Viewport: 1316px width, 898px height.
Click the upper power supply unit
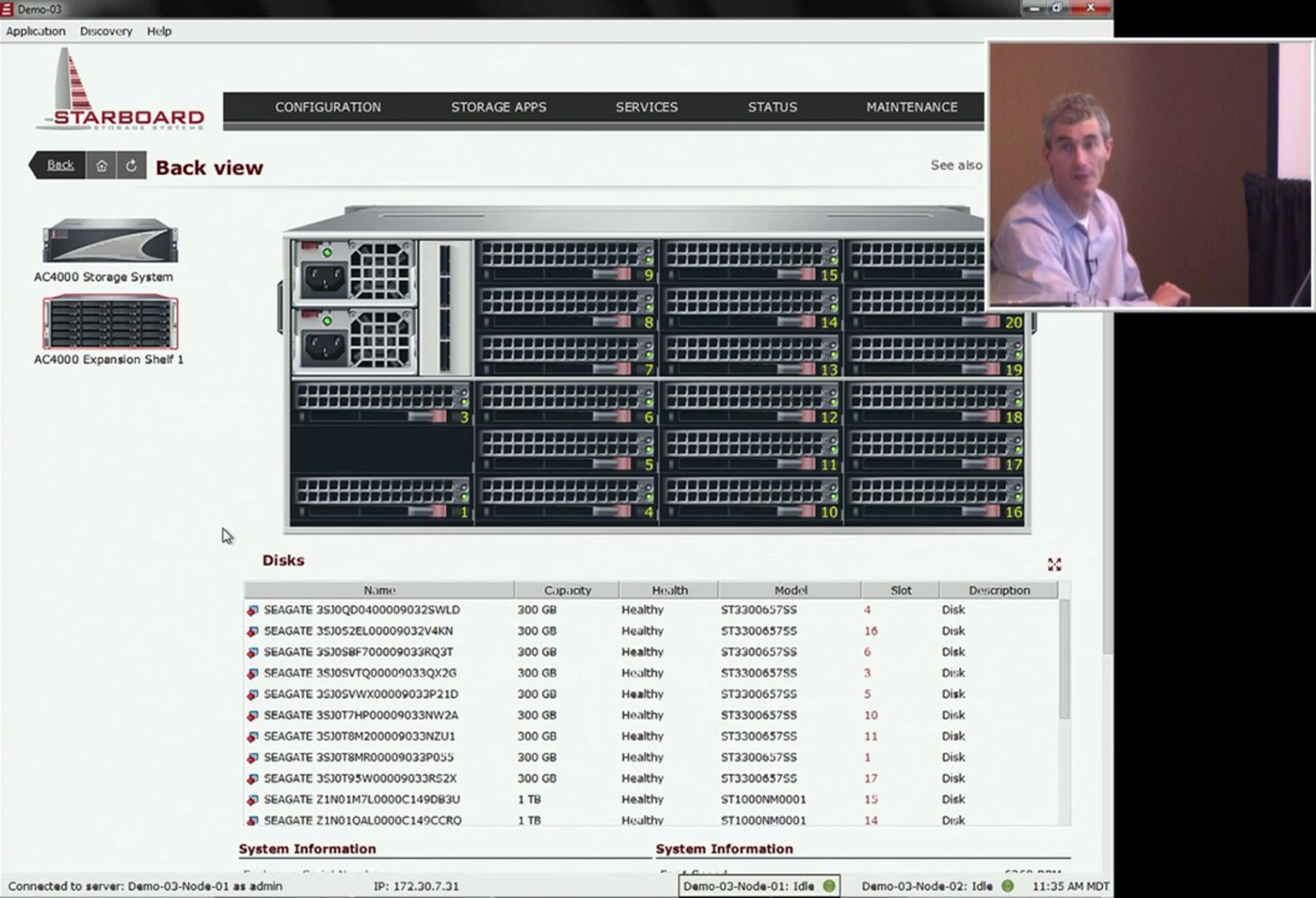354,273
